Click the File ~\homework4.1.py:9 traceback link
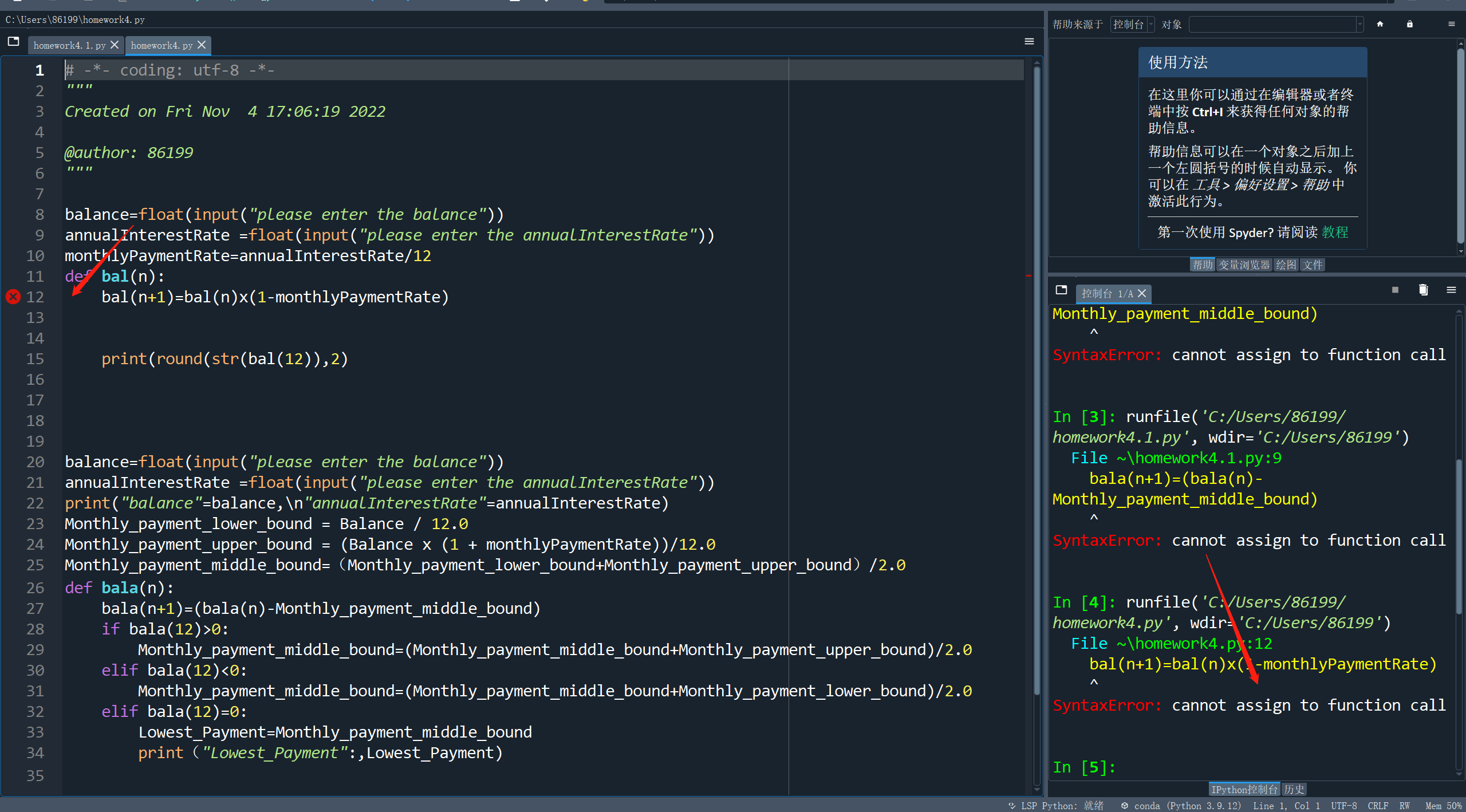 click(x=1176, y=458)
